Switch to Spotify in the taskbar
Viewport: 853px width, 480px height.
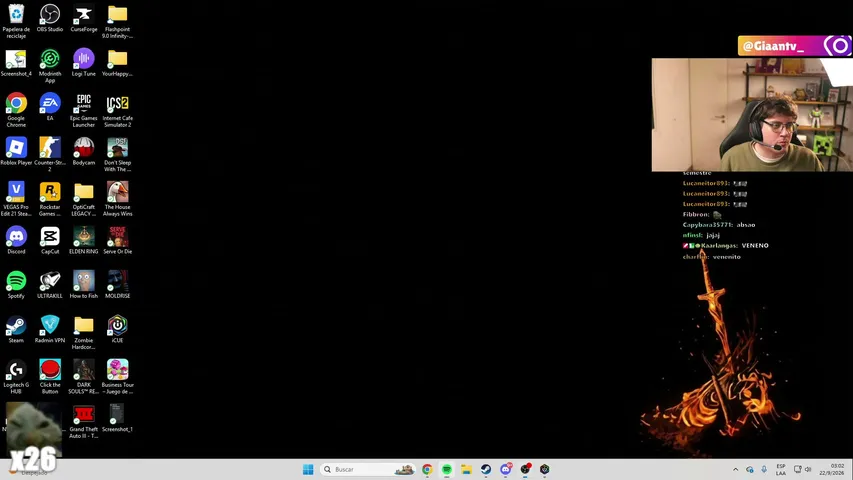tap(447, 469)
